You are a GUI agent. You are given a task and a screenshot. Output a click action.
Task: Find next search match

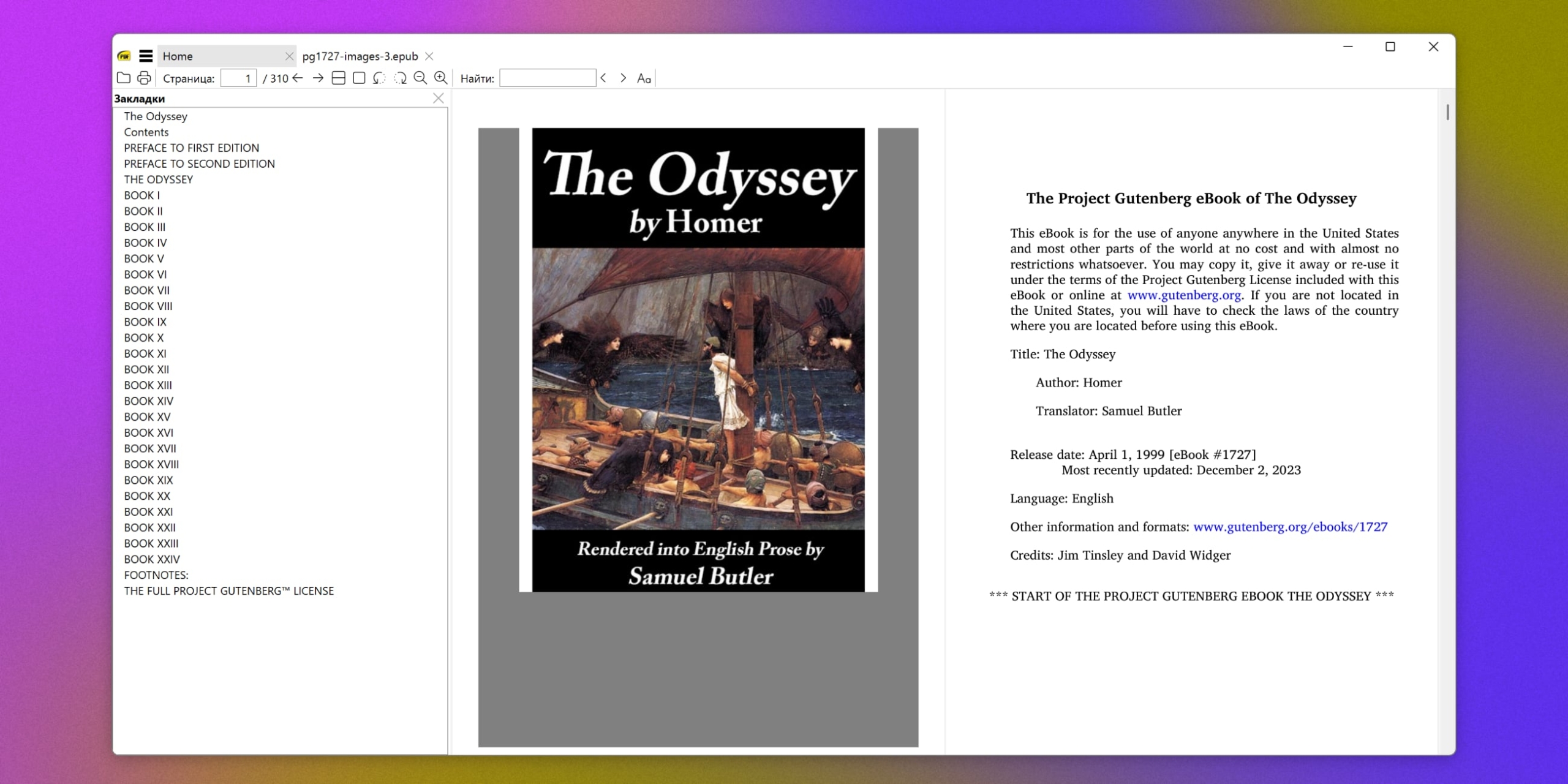pyautogui.click(x=624, y=78)
